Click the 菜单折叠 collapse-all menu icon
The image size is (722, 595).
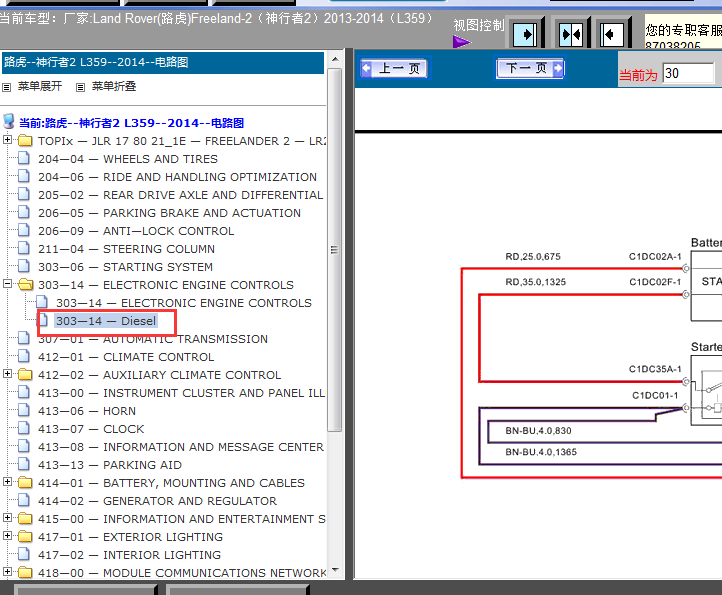click(81, 88)
